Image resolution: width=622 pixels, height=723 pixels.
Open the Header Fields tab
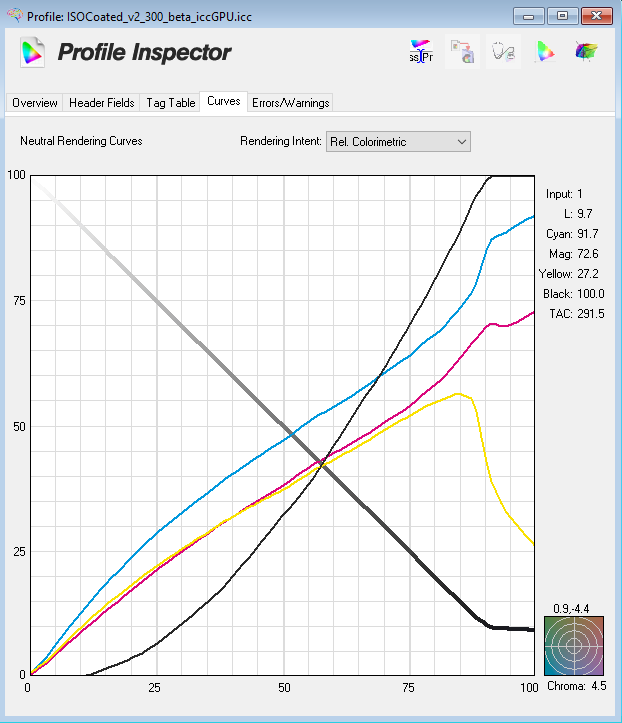[x=101, y=103]
